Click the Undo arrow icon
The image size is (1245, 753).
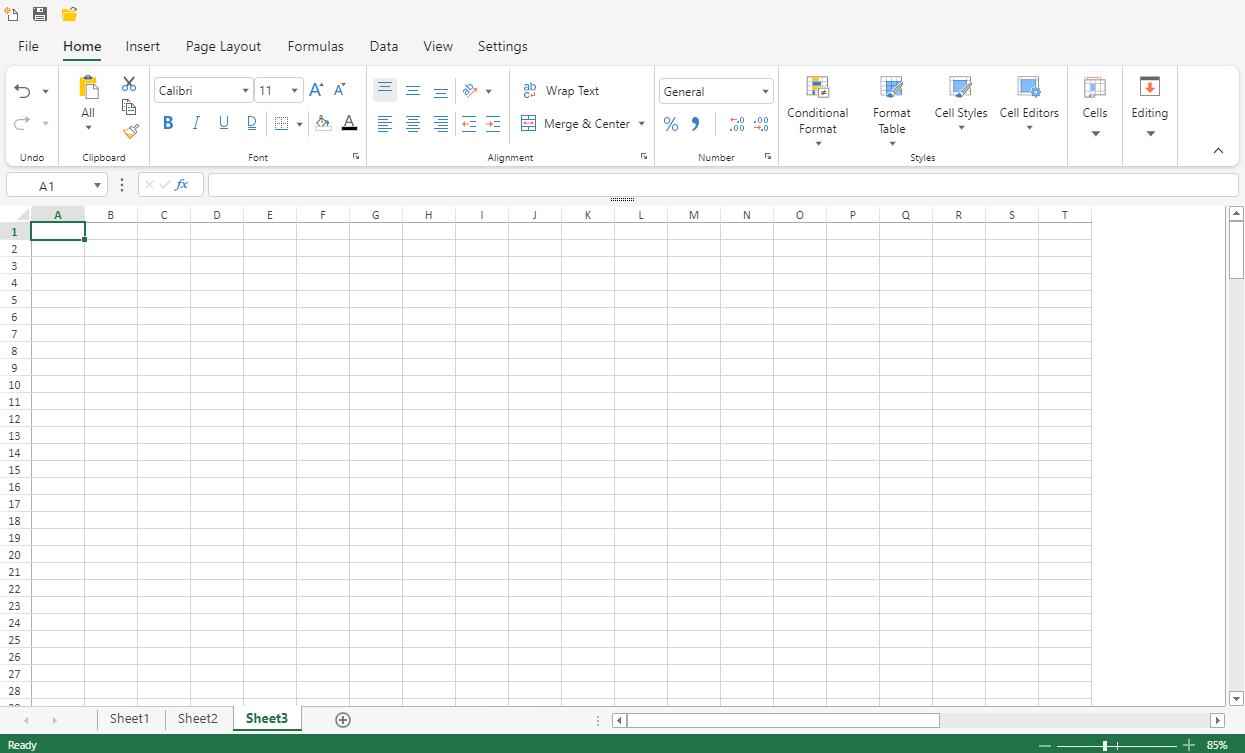click(23, 91)
